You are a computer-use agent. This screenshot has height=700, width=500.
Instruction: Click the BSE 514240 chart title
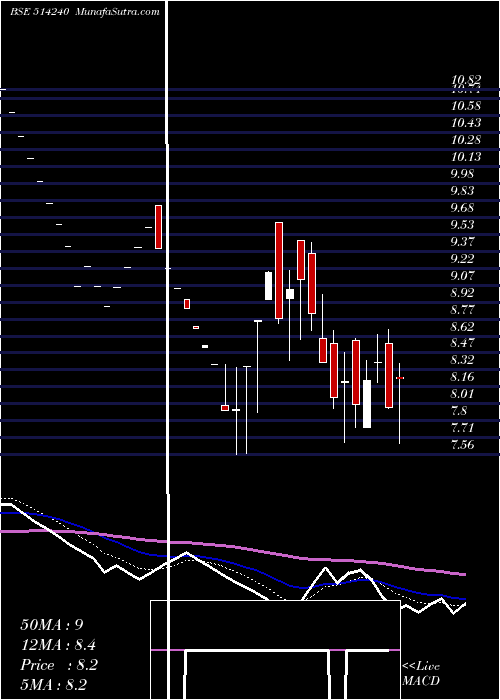[x=39, y=12]
